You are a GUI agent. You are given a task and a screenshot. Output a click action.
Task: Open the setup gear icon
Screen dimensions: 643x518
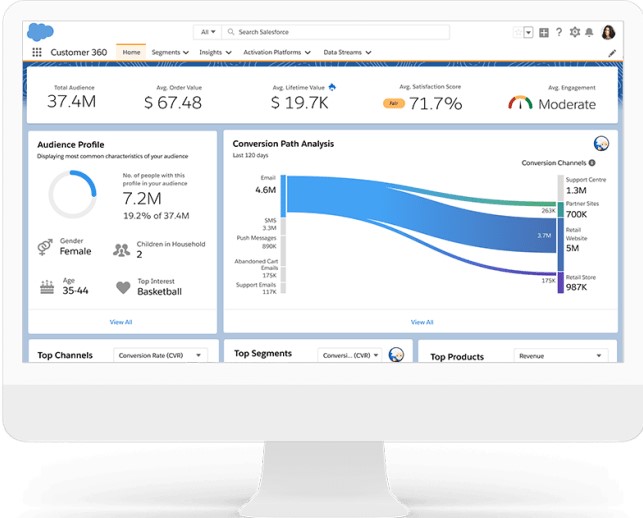pos(575,32)
